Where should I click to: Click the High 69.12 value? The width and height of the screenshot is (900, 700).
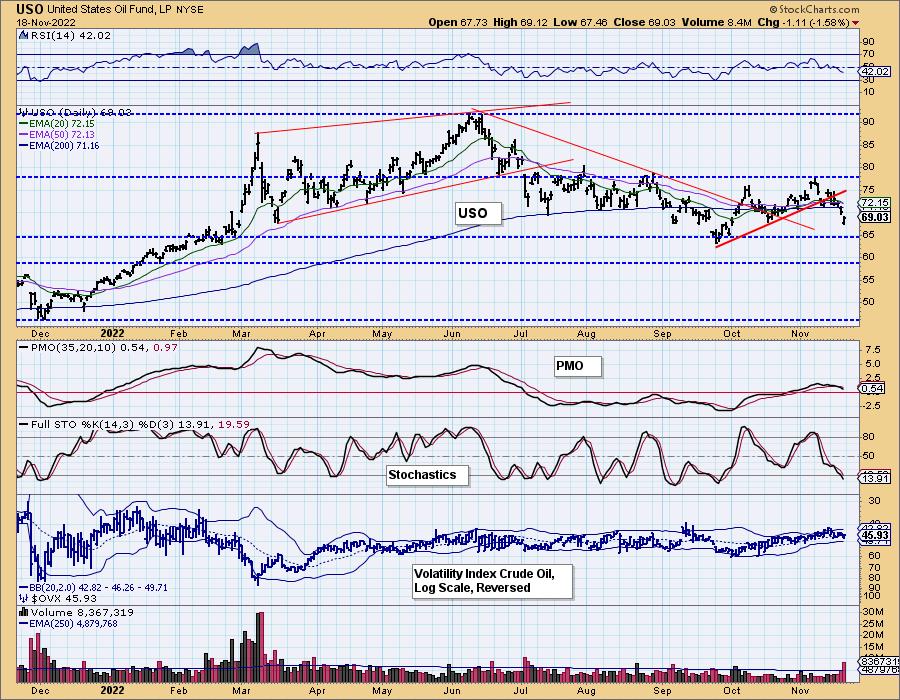click(x=522, y=22)
